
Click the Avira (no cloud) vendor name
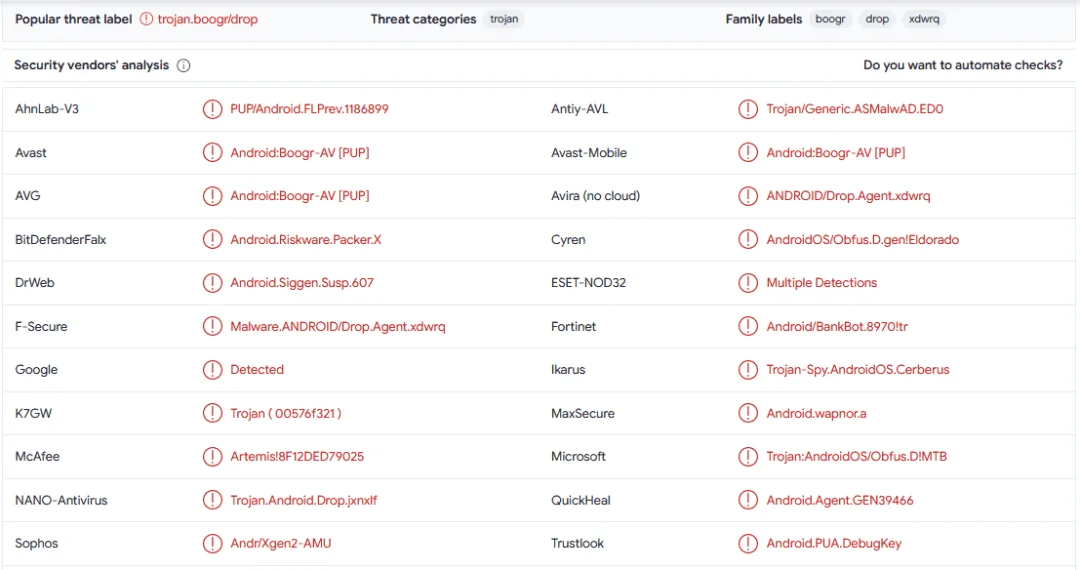(x=595, y=196)
